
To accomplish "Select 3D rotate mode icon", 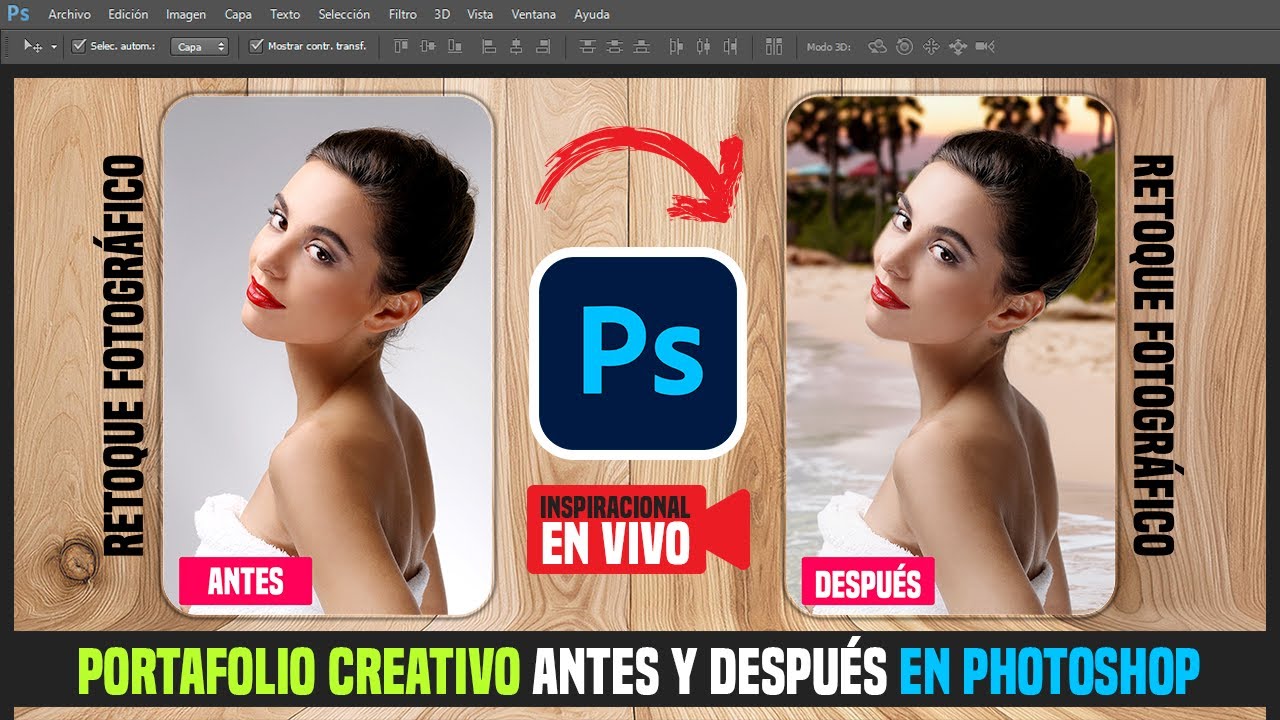I will pos(877,46).
